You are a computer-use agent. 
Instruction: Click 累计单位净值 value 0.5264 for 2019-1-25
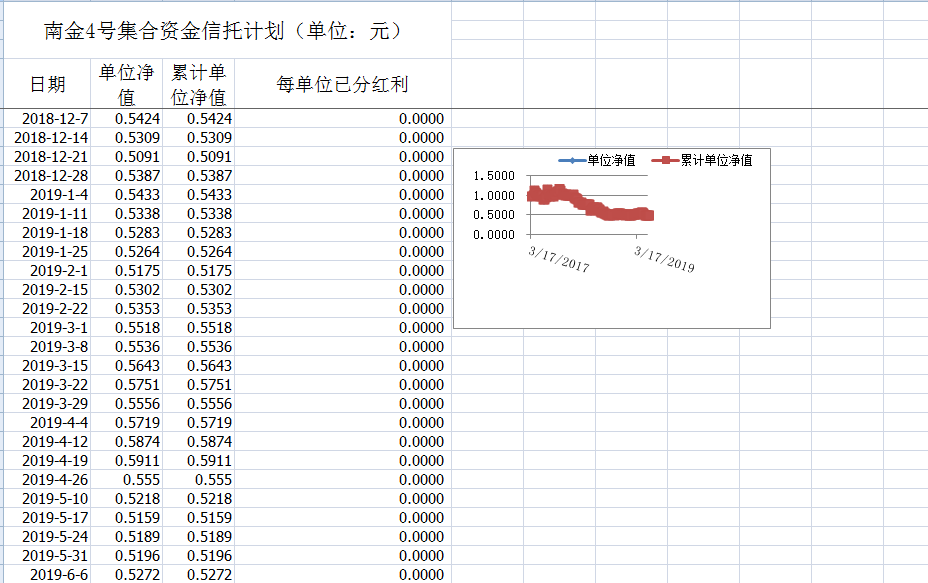click(x=198, y=251)
